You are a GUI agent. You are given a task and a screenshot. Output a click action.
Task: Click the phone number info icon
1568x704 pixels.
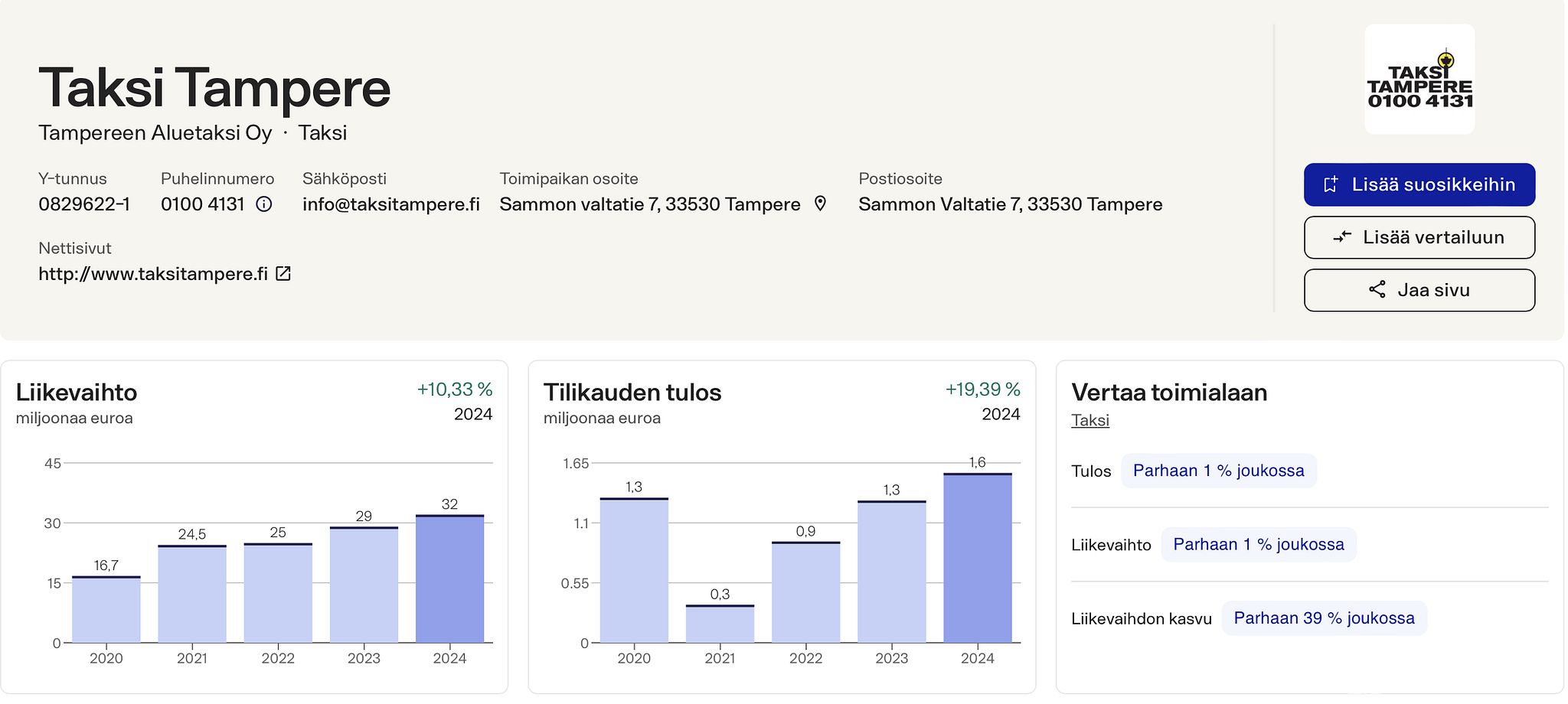tap(264, 204)
